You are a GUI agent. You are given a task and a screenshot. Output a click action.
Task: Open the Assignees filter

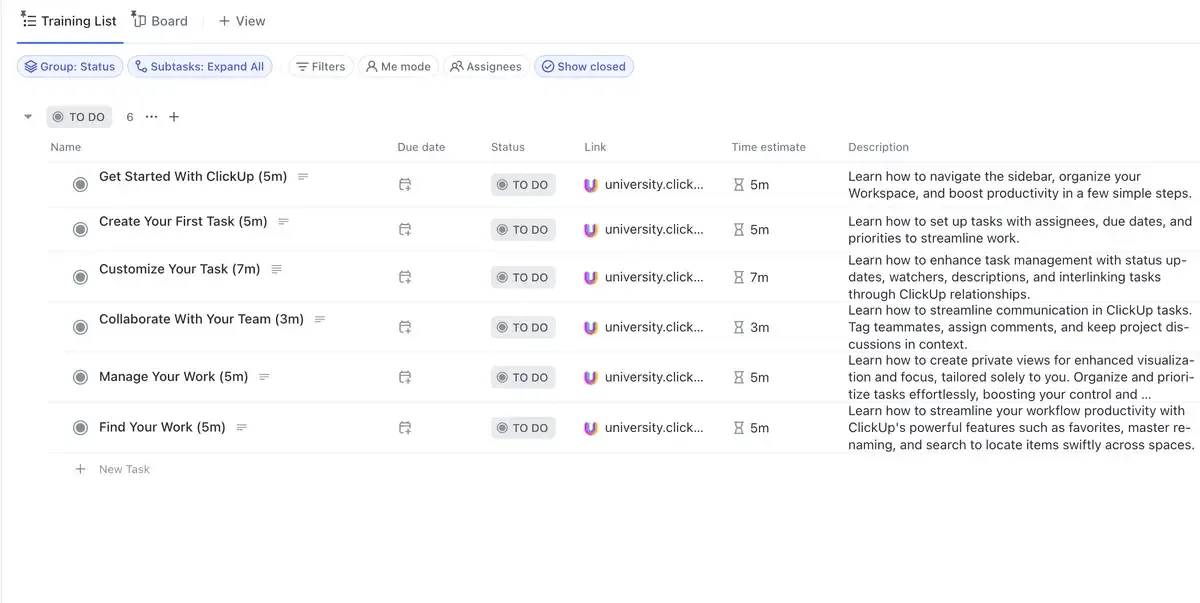(x=486, y=67)
